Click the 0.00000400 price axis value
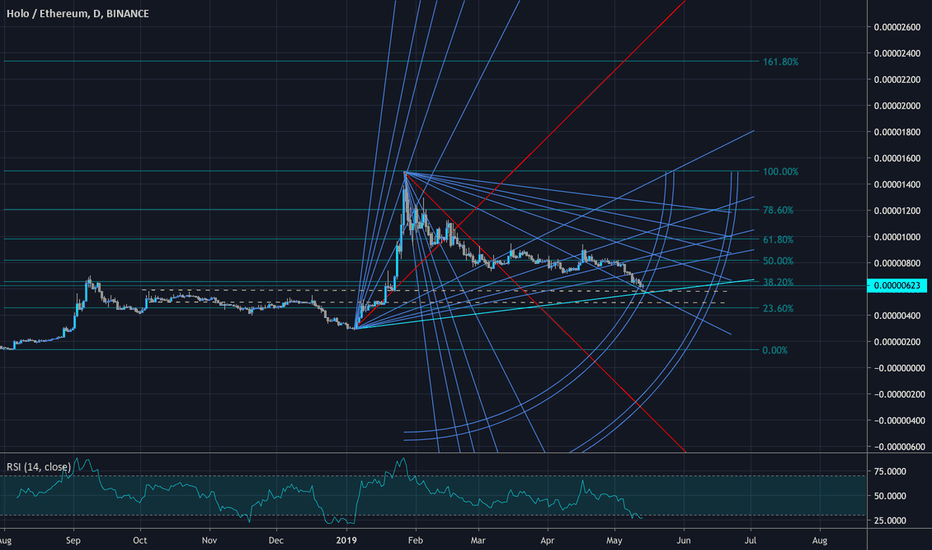 tap(897, 316)
